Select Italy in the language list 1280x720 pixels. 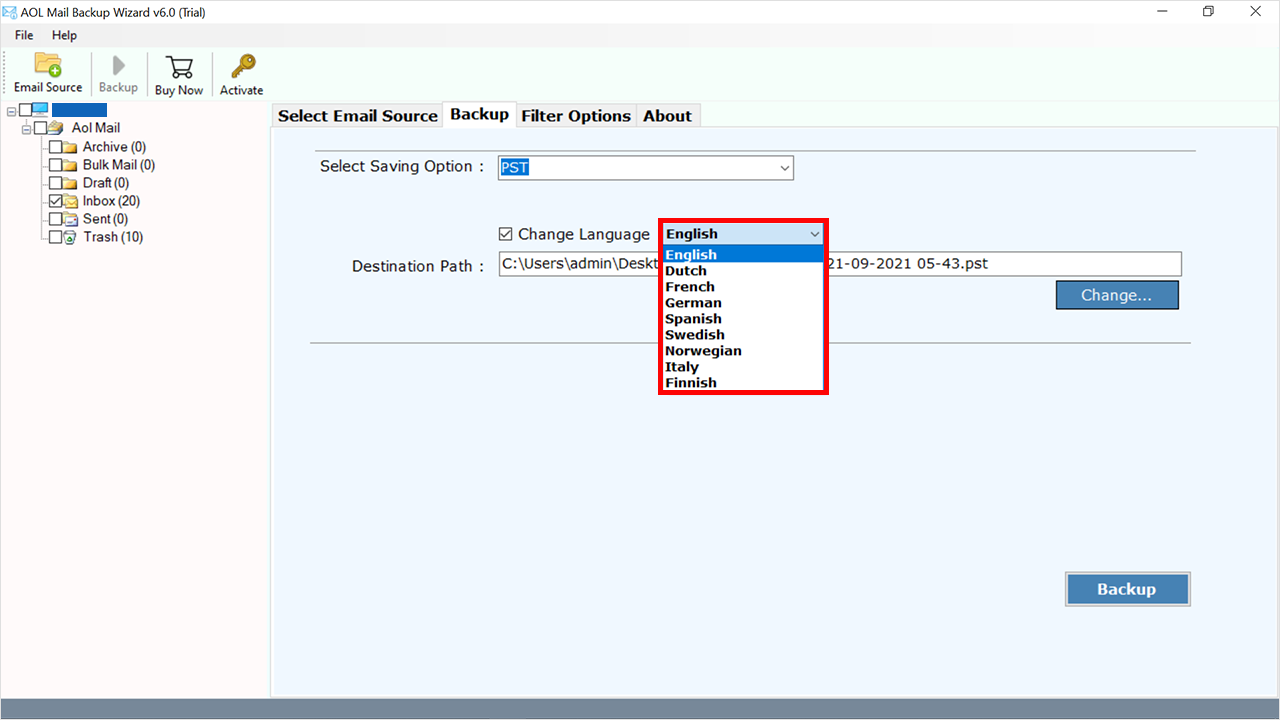[x=743, y=367]
